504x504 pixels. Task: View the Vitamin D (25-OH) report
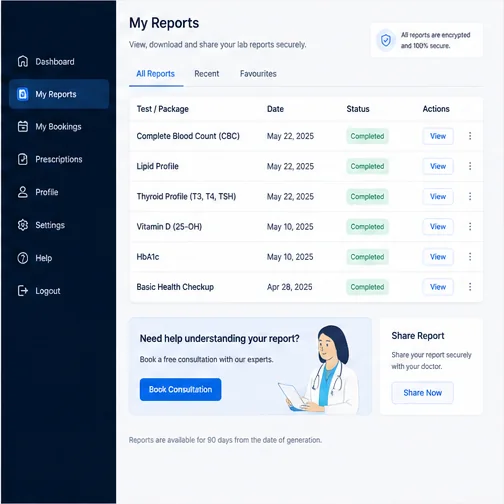pyautogui.click(x=438, y=227)
